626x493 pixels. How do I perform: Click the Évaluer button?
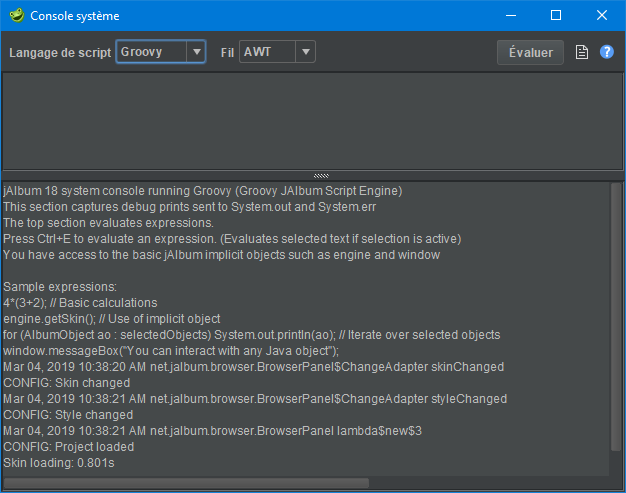click(x=530, y=52)
